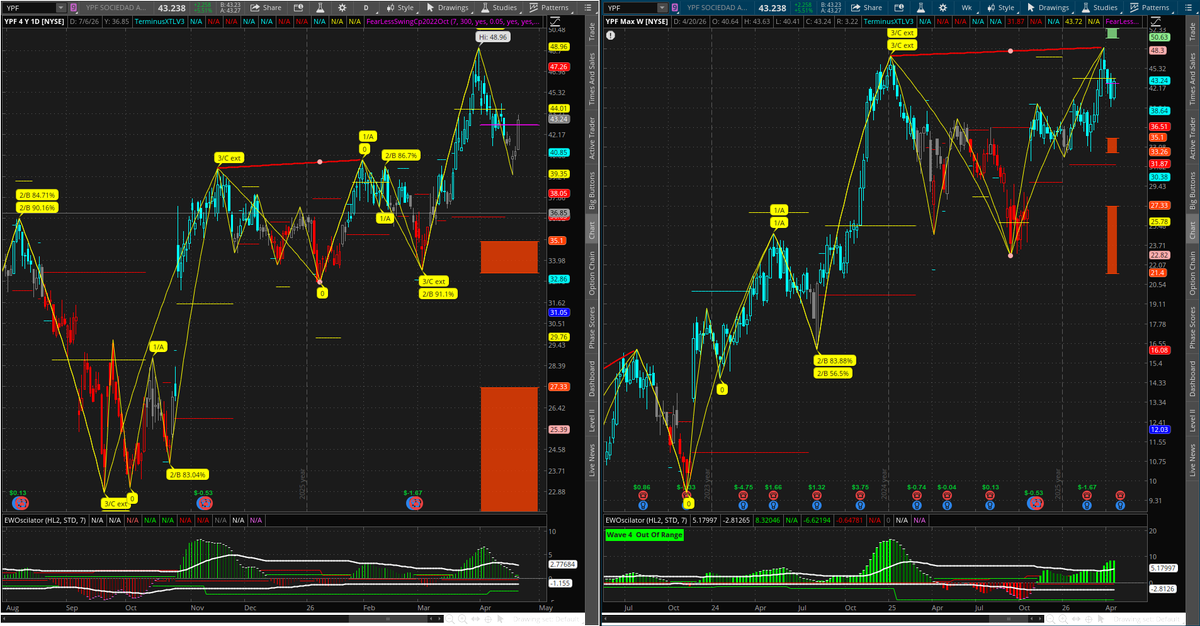Open the list menu icon right of Patterns, left chart
Viewport: 1200px width, 626px height.
[588, 8]
